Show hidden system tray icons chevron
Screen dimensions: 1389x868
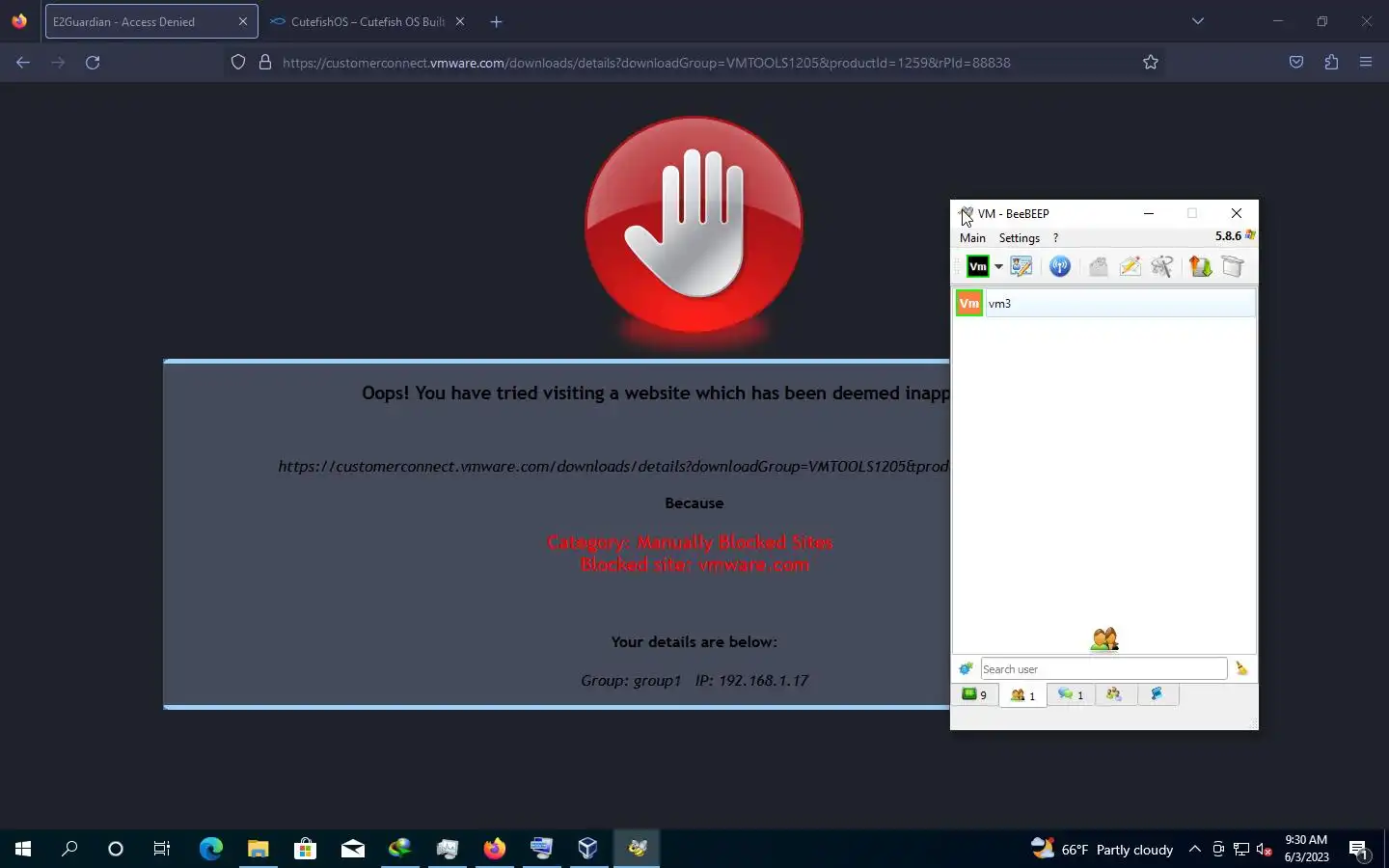pos(1194,849)
